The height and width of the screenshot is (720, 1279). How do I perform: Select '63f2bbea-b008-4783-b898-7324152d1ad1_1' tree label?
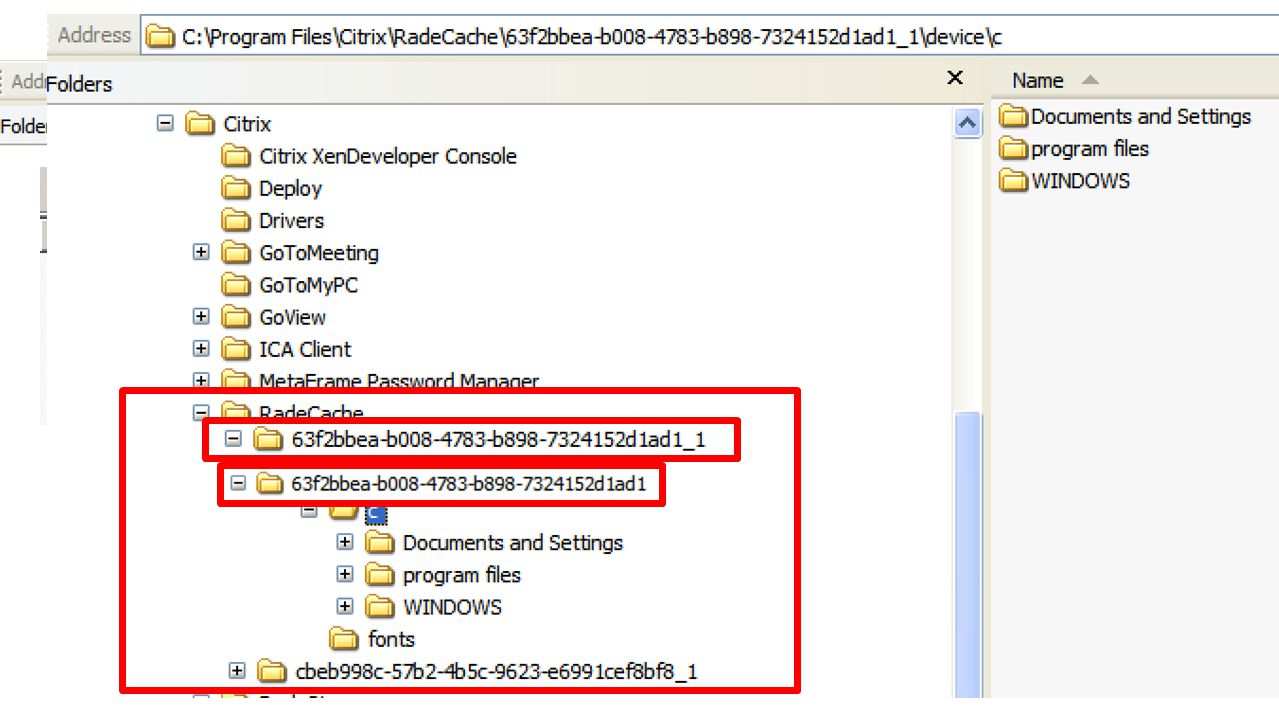coord(499,439)
